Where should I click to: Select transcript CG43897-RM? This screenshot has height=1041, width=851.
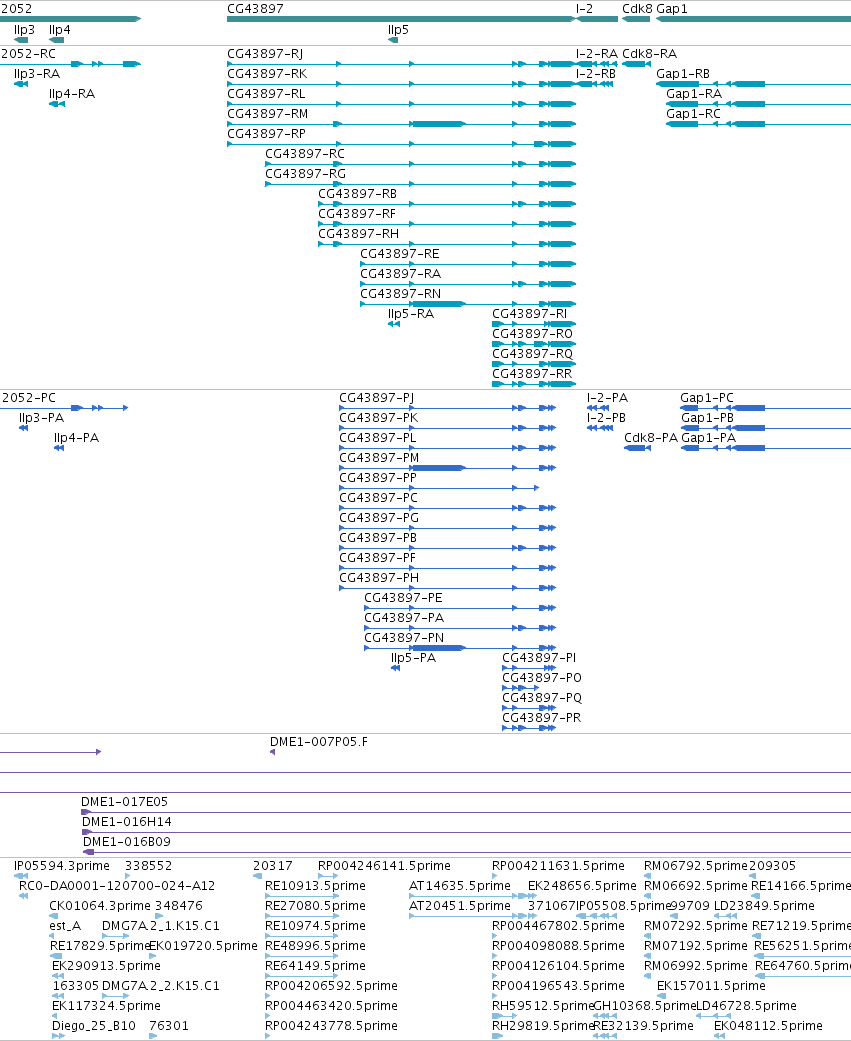[401, 124]
